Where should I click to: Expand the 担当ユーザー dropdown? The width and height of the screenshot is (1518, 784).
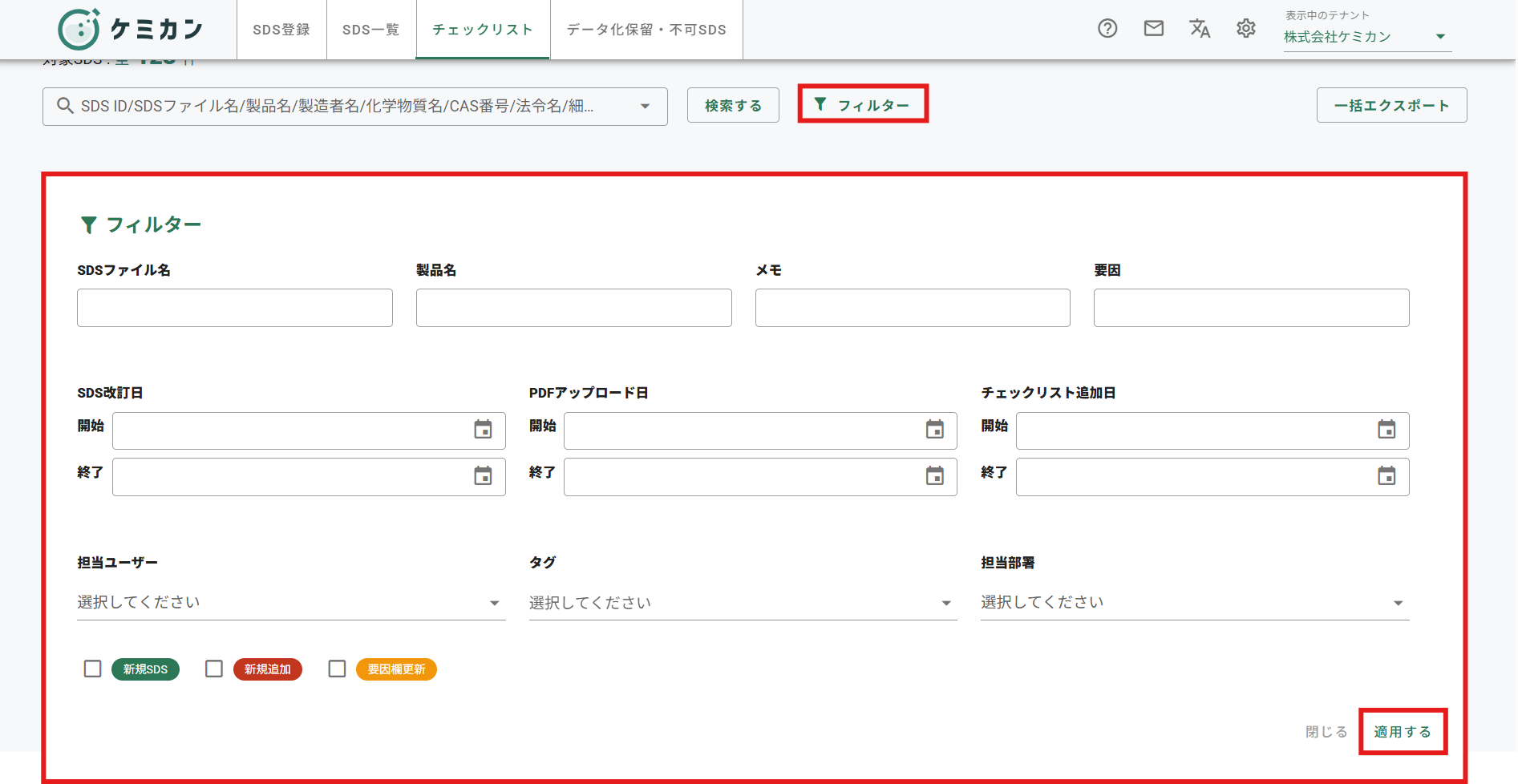pos(291,602)
